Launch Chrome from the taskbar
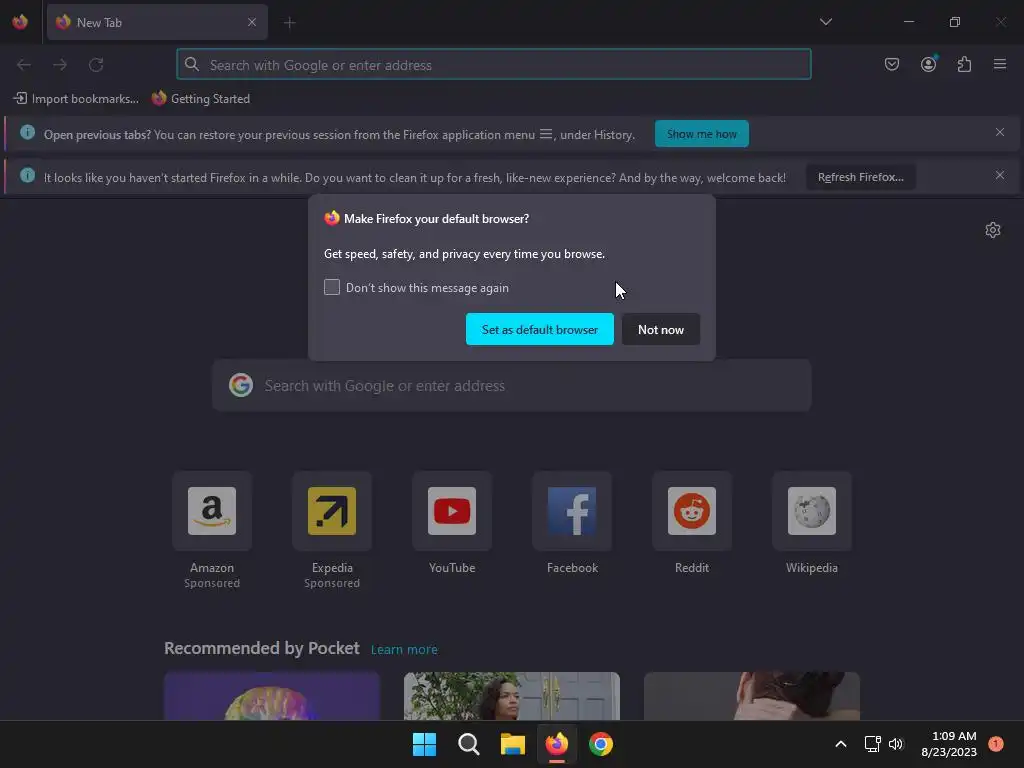This screenshot has width=1024, height=768. (601, 744)
